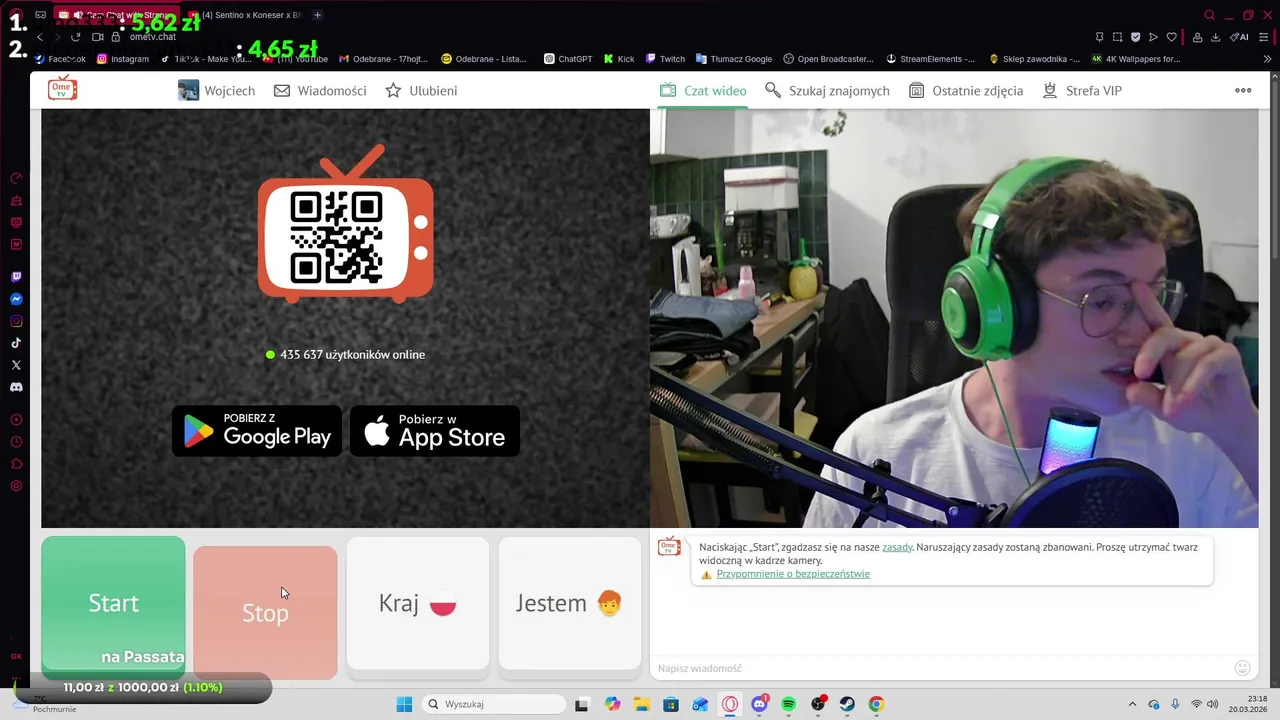Open the StreamElements bookmark
The height and width of the screenshot is (720, 1280).
tap(930, 59)
